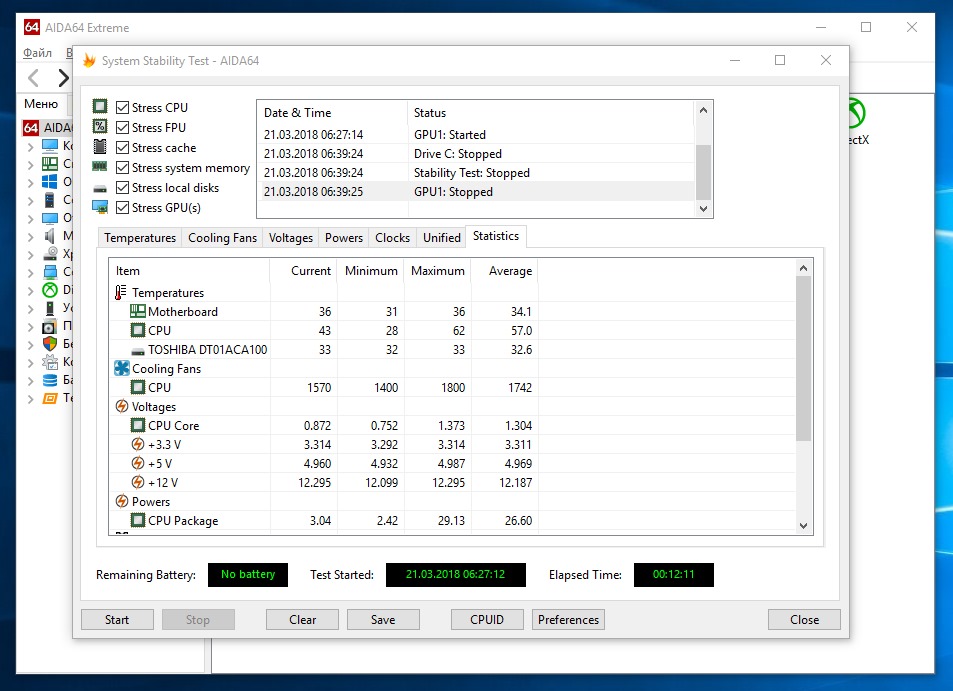Click the Voltages lightning icon
The width and height of the screenshot is (953, 691).
coord(122,406)
